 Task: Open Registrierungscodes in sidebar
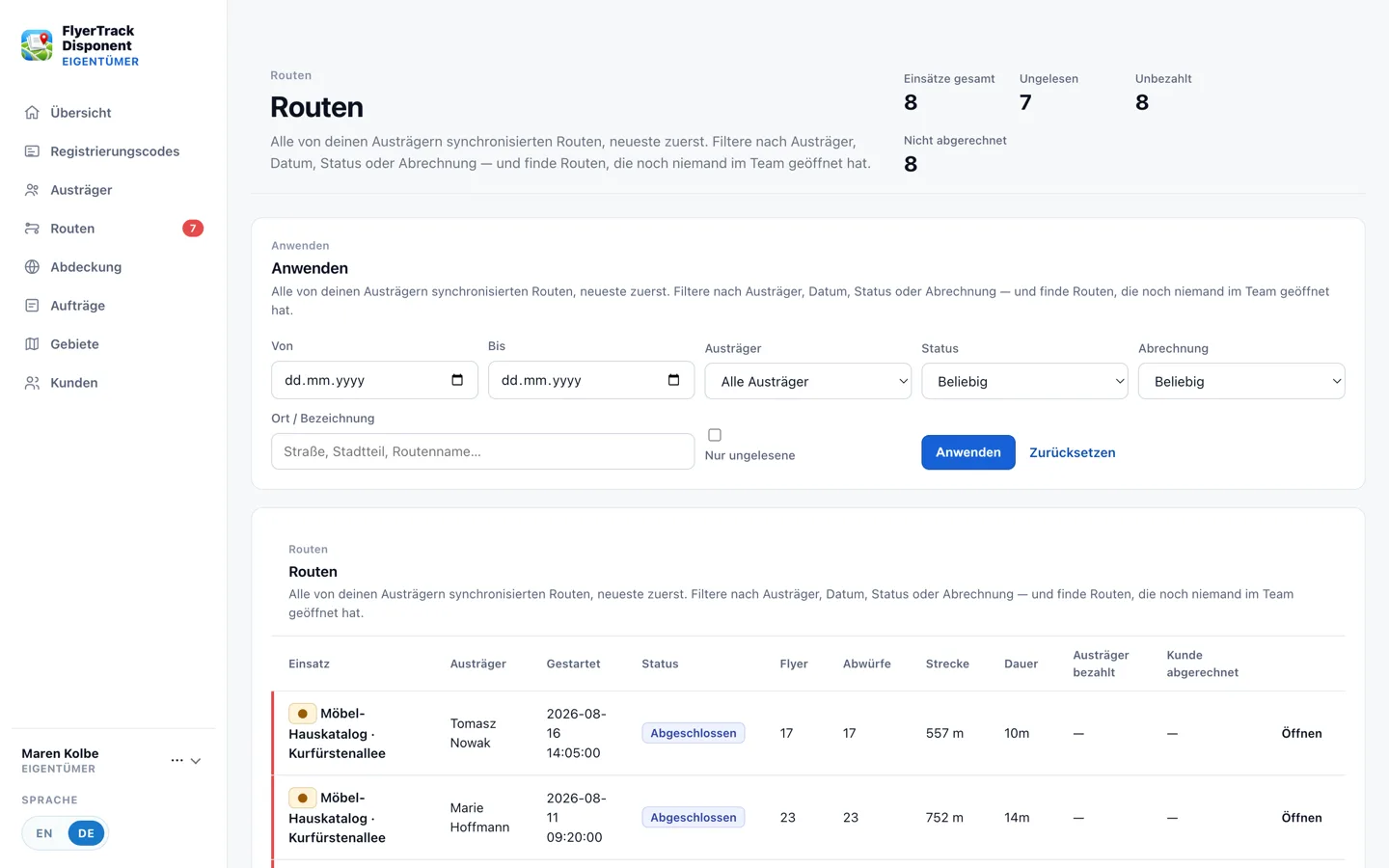(x=114, y=151)
